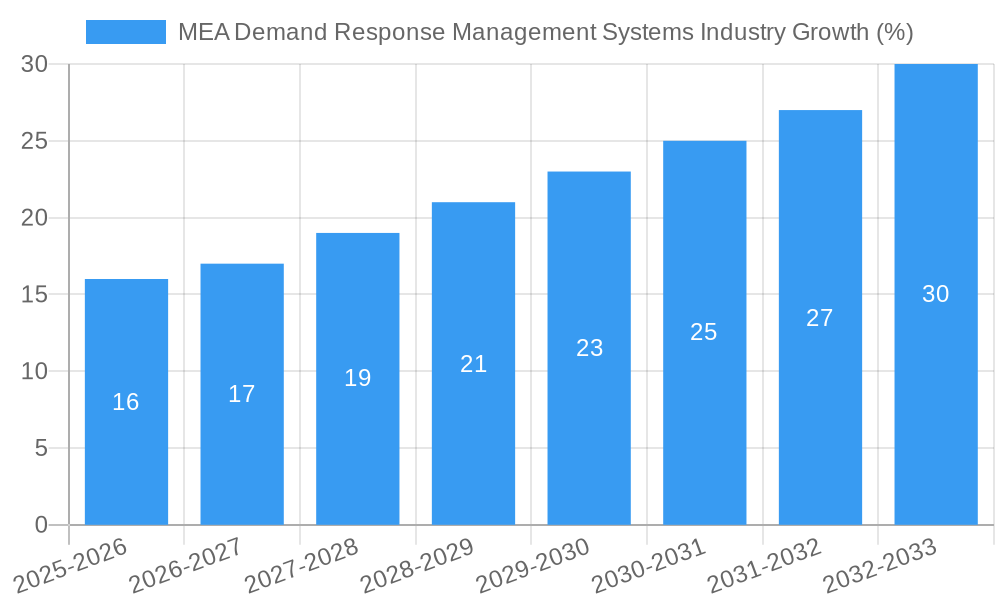Select the 2032-2033 bar labeled 30
Image resolution: width=1000 pixels, height=600 pixels.
pos(936,295)
